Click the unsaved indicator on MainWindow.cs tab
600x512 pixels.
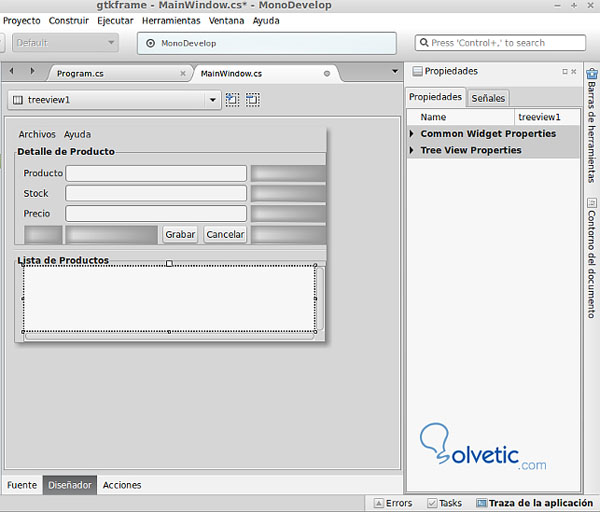(x=327, y=73)
